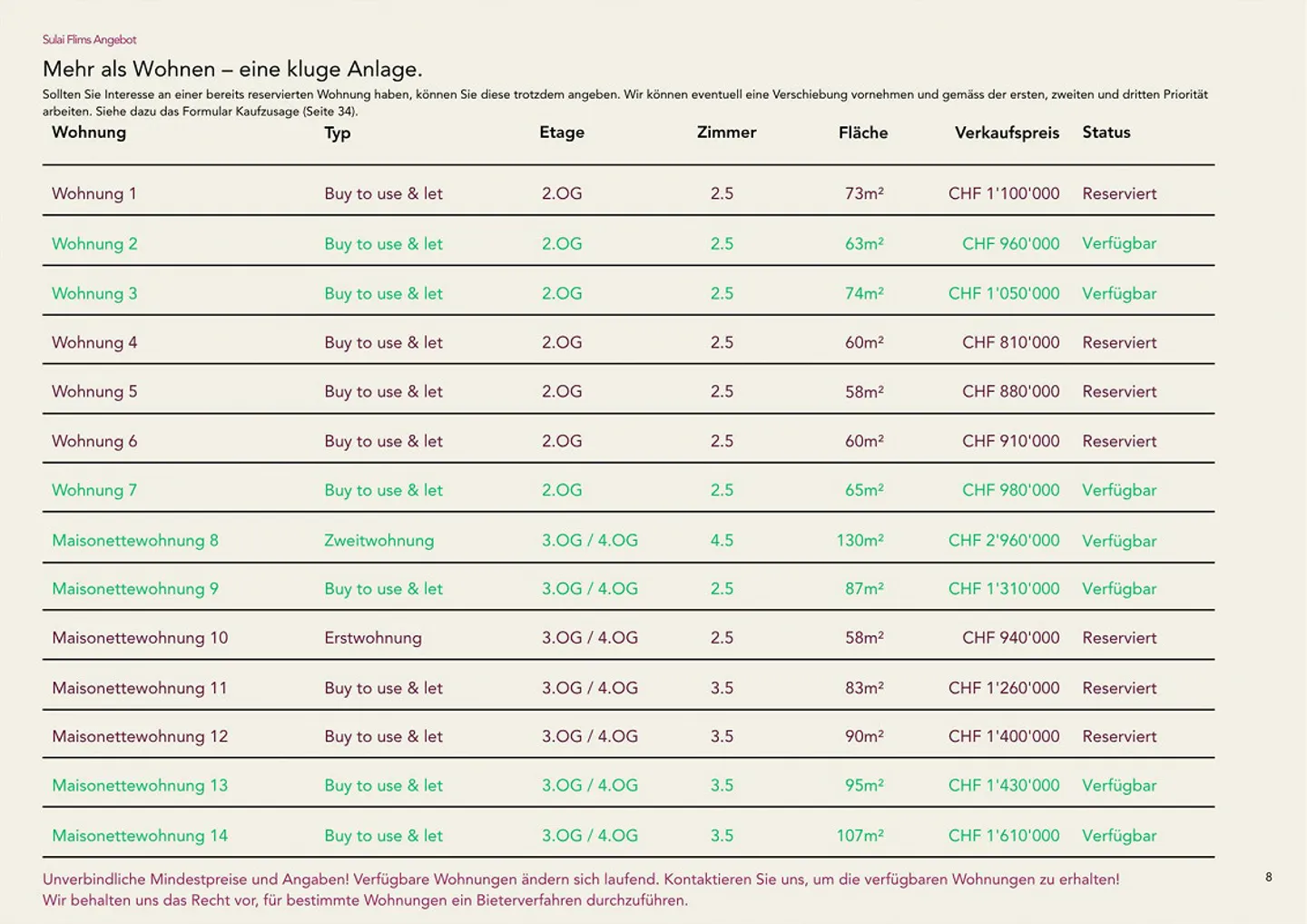Click the Zimmer column header
The image size is (1307, 924).
click(x=726, y=133)
